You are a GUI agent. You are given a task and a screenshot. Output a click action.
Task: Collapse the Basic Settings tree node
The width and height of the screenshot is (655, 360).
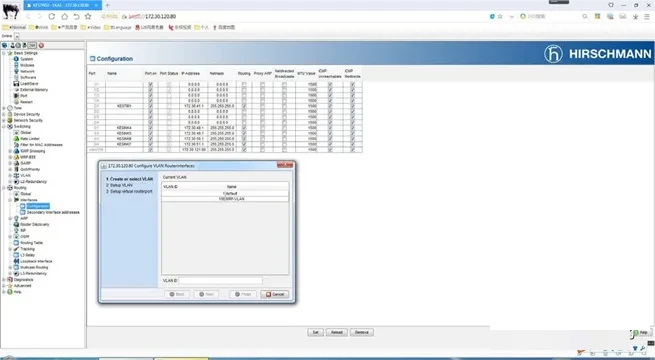pyautogui.click(x=4, y=53)
